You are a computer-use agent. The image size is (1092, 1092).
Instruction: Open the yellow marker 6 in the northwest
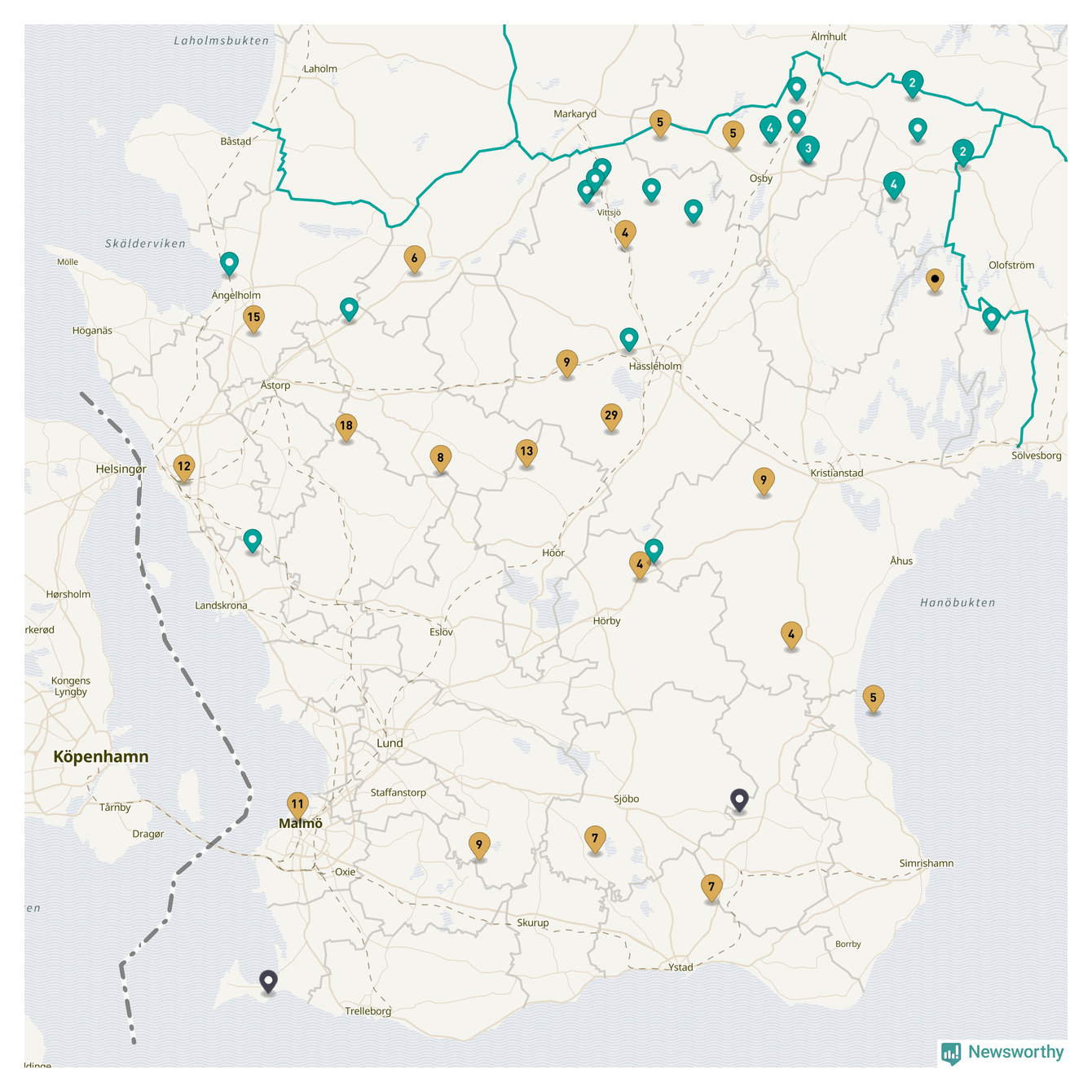[x=414, y=258]
